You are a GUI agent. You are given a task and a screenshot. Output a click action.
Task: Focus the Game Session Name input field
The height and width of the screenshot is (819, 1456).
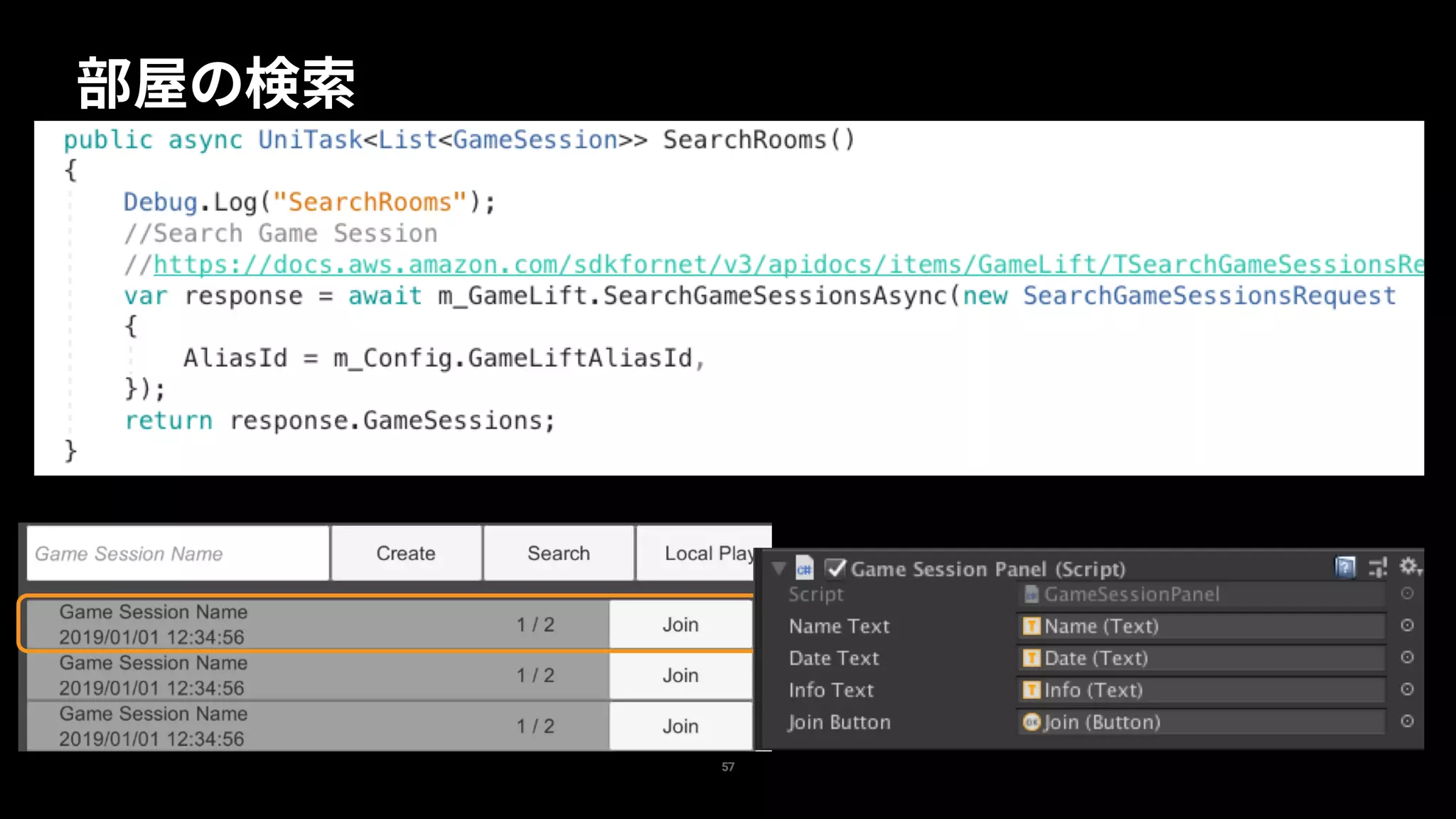tap(178, 553)
